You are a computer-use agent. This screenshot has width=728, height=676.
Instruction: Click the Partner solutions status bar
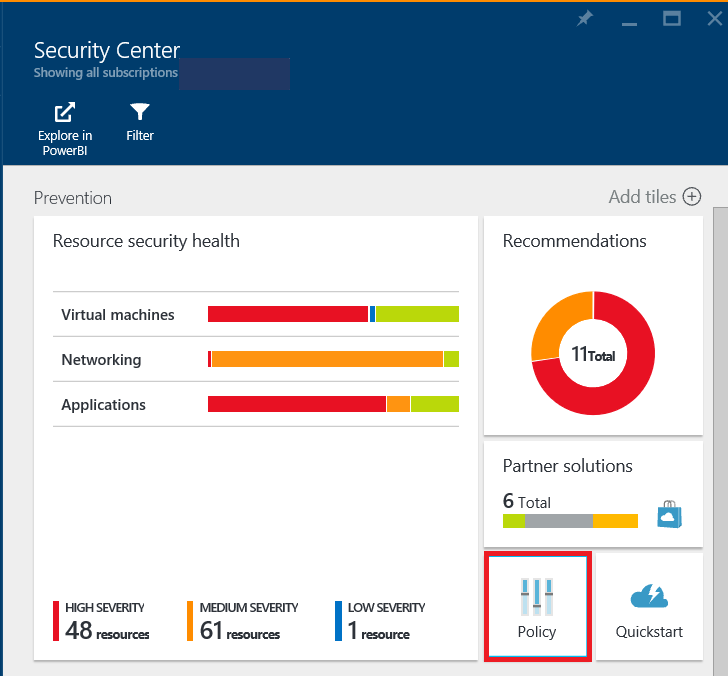pos(570,521)
